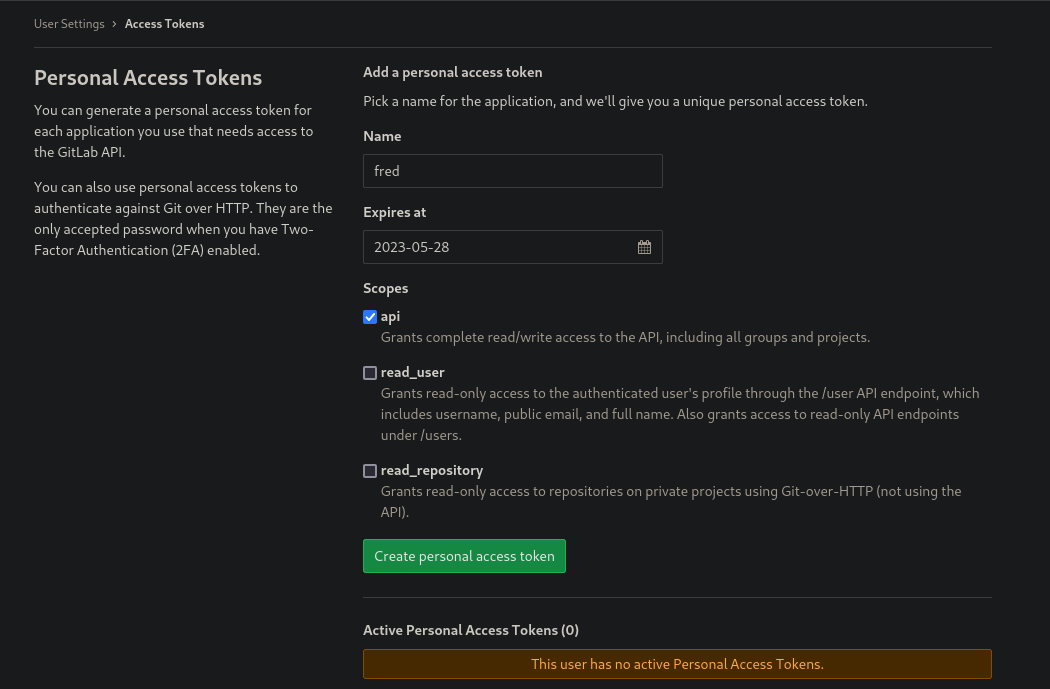Uncheck the api scope checkbox
The width and height of the screenshot is (1050, 689).
click(370, 317)
